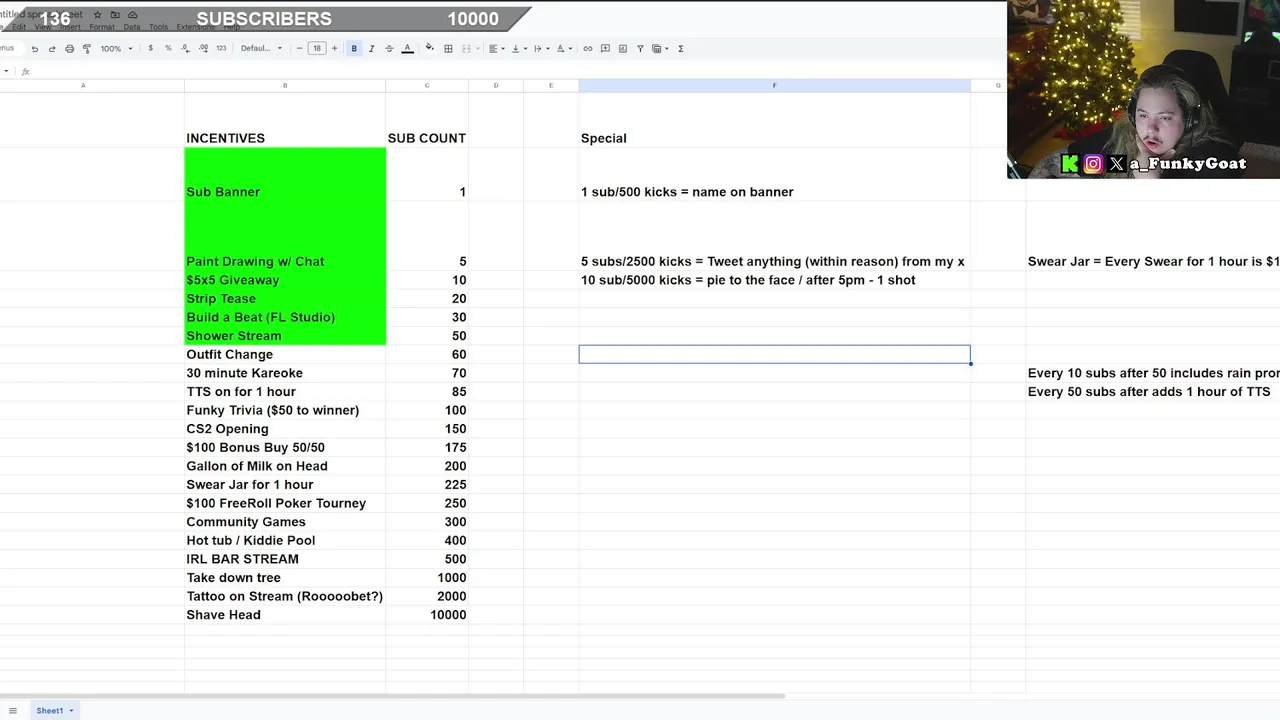This screenshot has height=720, width=1280.
Task: Open the Extensions menu
Action: (x=195, y=27)
